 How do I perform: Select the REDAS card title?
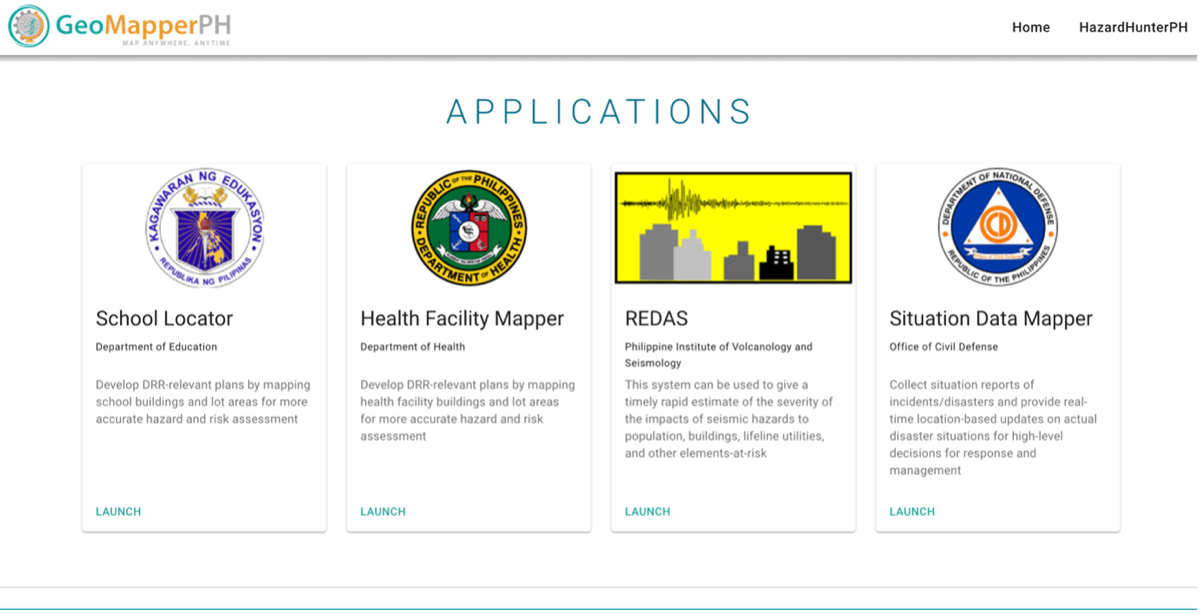click(656, 319)
